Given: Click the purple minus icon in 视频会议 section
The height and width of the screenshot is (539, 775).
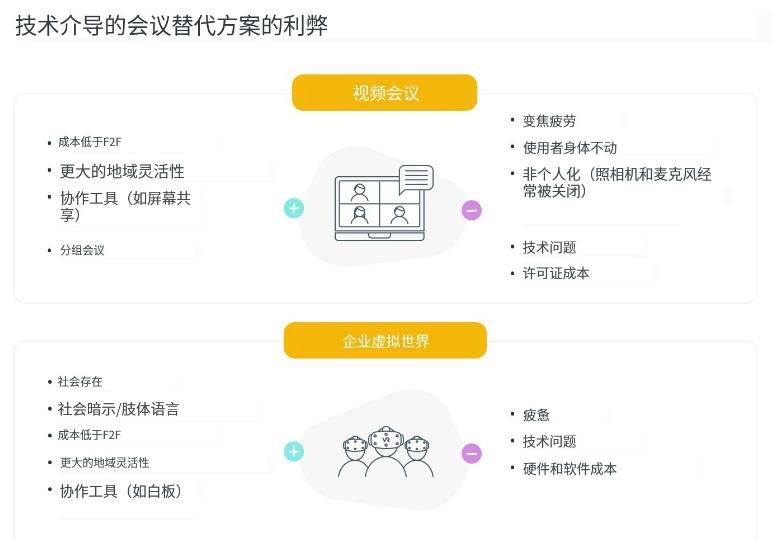Looking at the screenshot, I should (x=472, y=210).
